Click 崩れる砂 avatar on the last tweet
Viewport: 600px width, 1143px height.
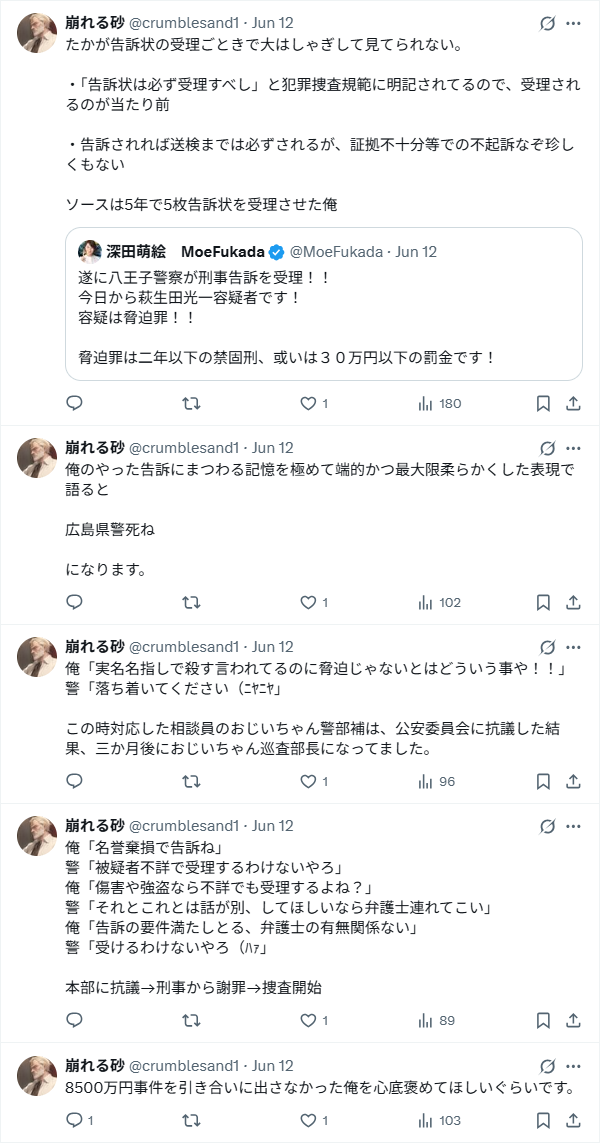tap(37, 1072)
